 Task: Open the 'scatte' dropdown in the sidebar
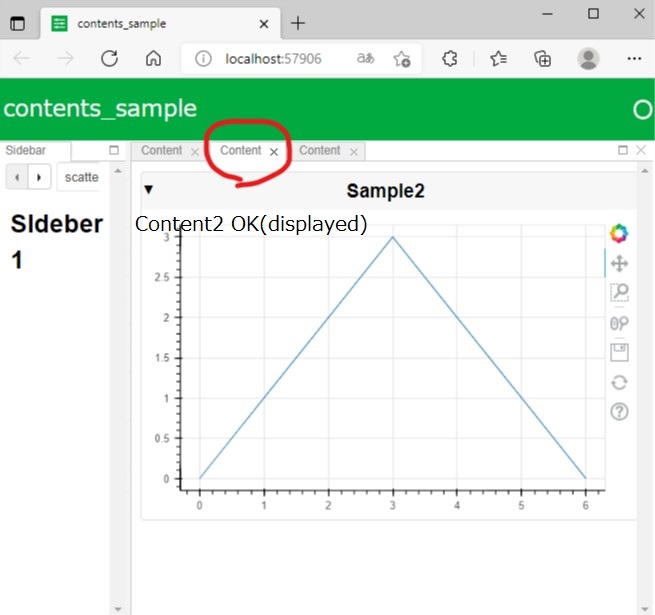(x=80, y=177)
